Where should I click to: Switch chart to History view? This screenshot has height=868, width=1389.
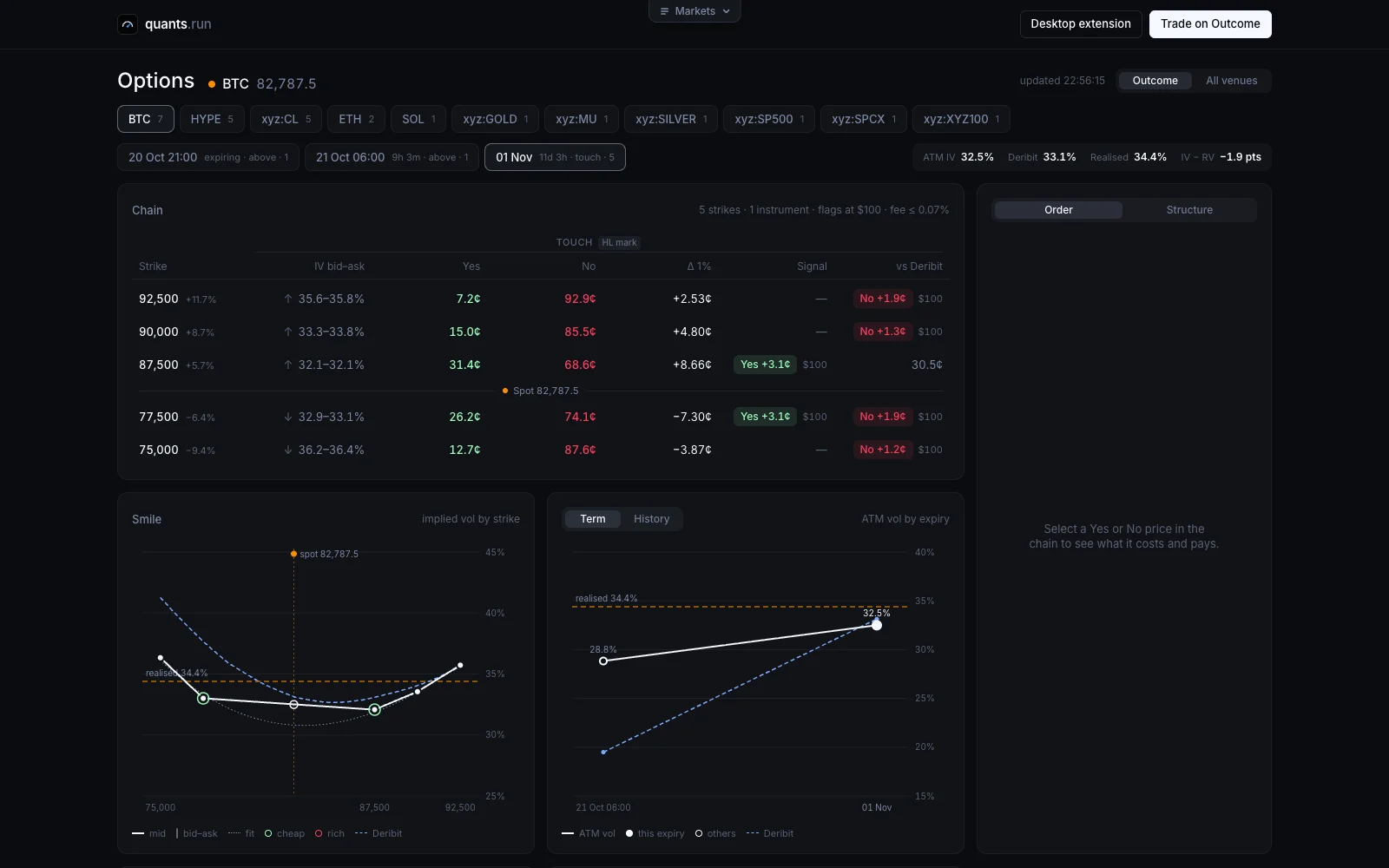pos(651,519)
